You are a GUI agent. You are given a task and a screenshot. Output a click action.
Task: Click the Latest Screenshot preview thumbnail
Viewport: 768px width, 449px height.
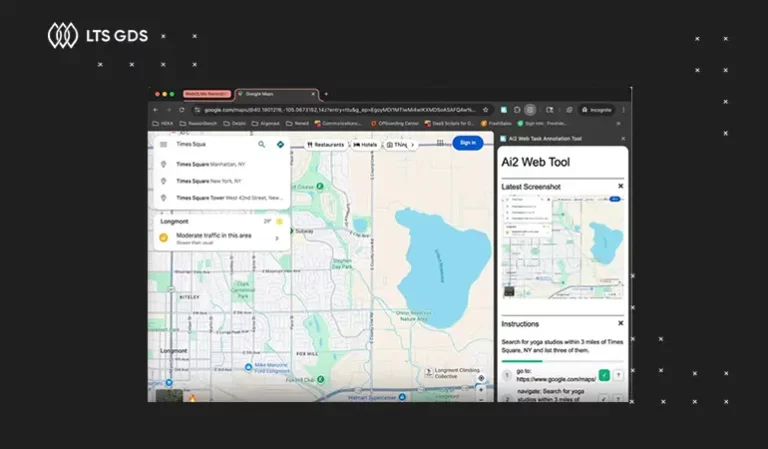coord(562,247)
